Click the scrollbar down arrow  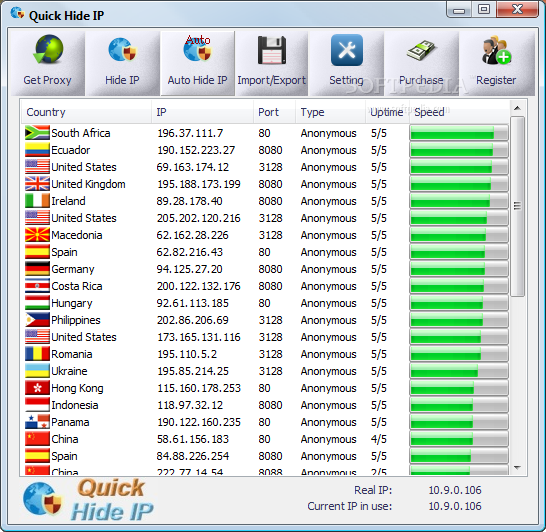point(517,468)
